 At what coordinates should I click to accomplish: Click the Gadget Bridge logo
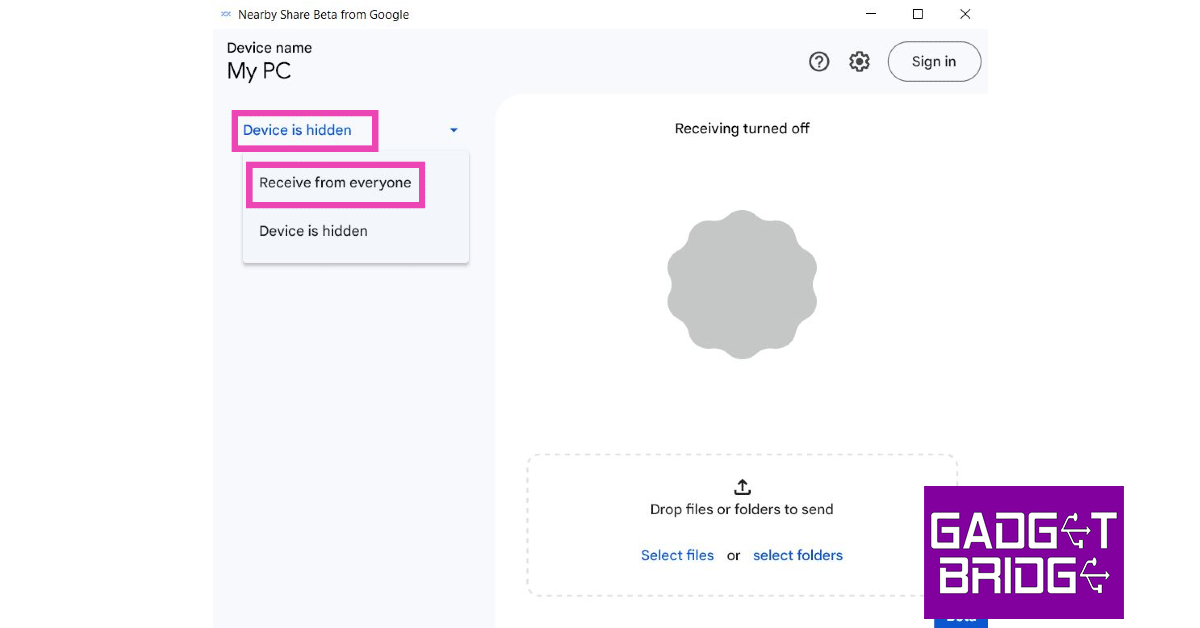pos(1023,552)
